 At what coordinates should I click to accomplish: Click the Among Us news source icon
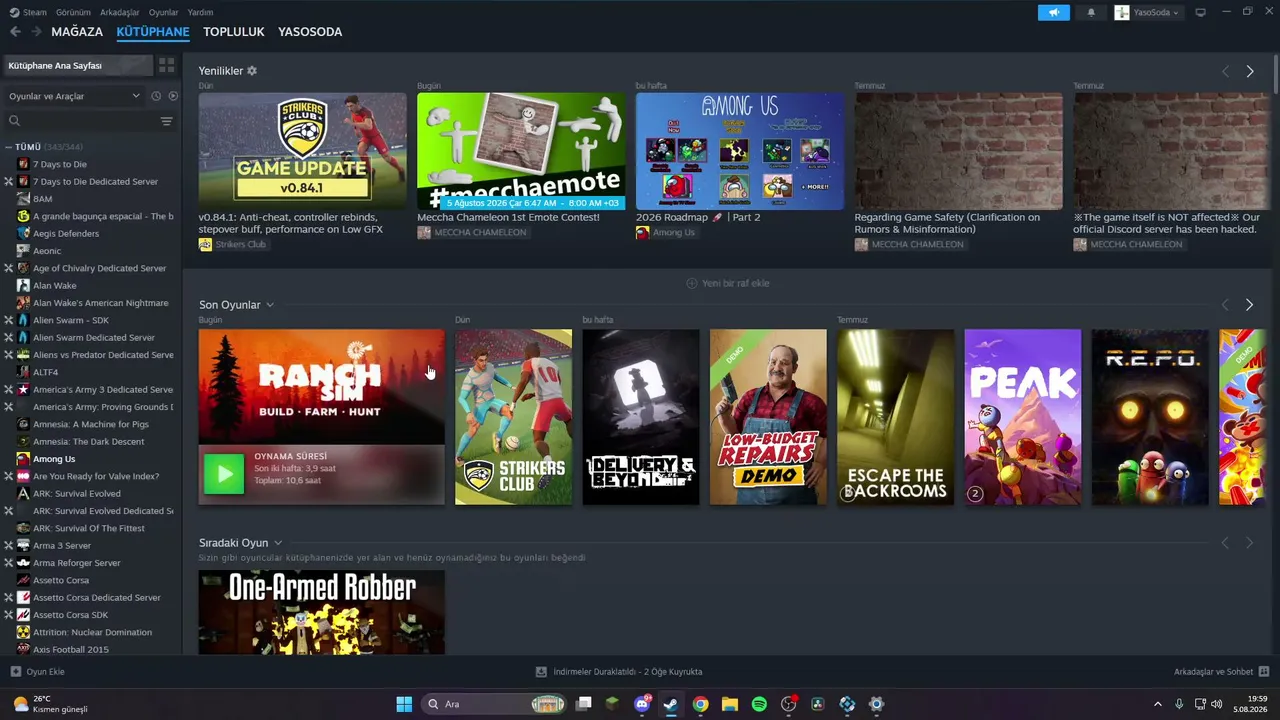click(642, 233)
